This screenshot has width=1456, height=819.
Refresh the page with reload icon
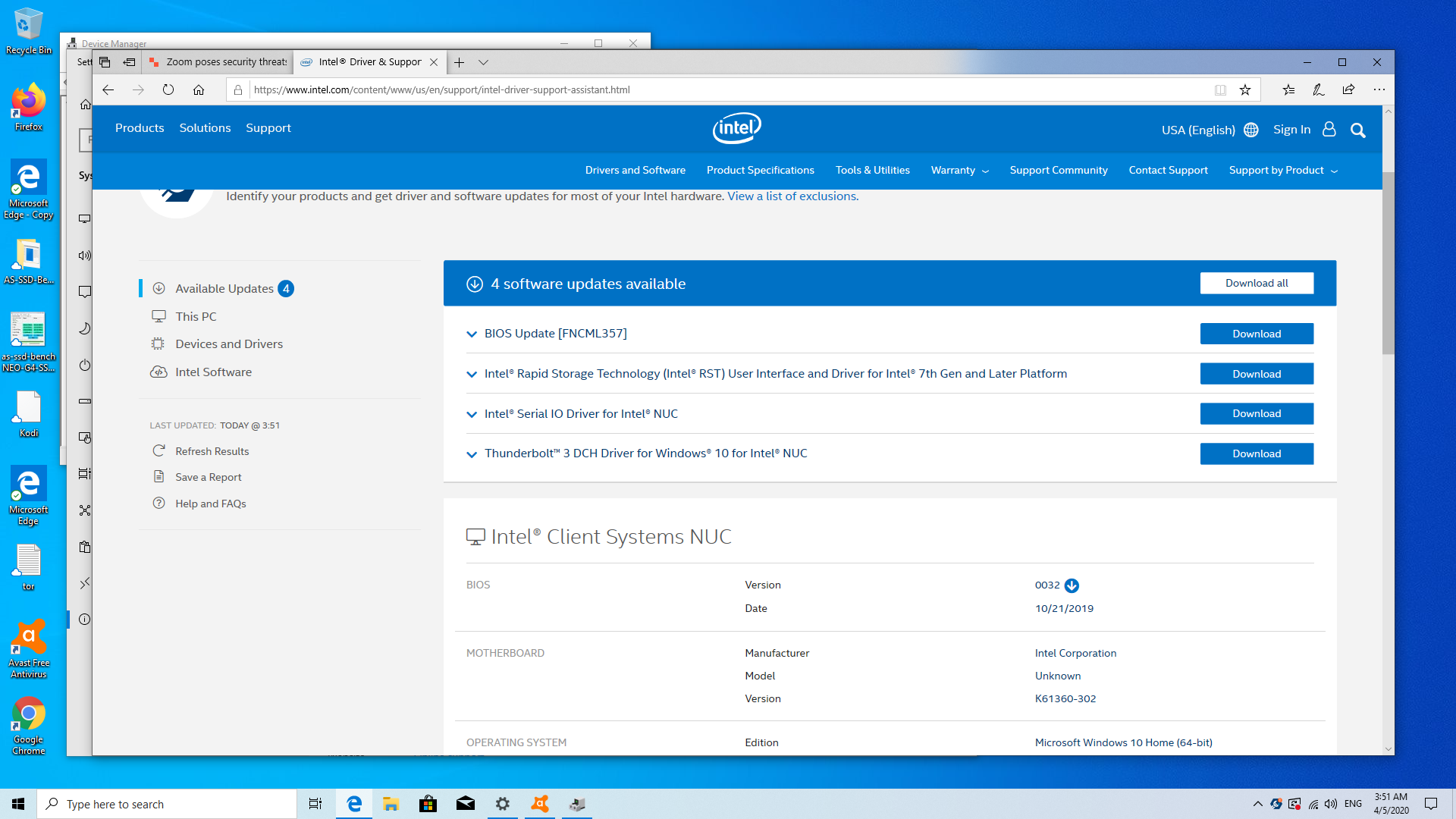tap(168, 89)
